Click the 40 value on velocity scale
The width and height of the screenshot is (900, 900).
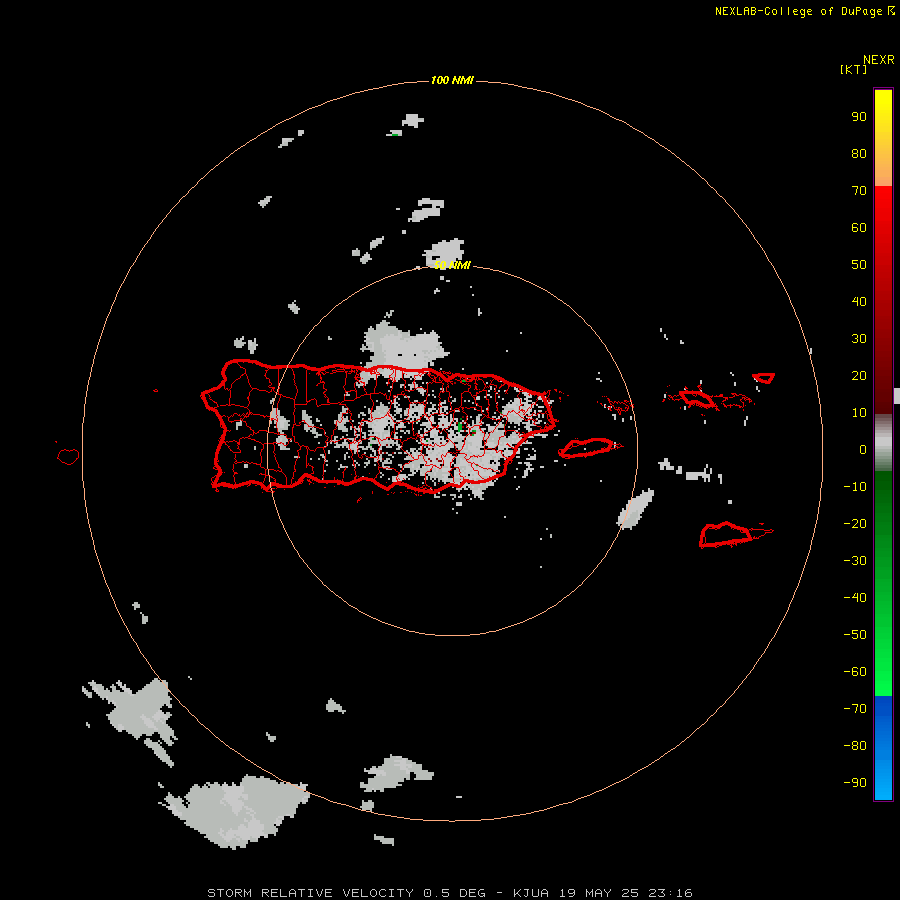pos(859,301)
